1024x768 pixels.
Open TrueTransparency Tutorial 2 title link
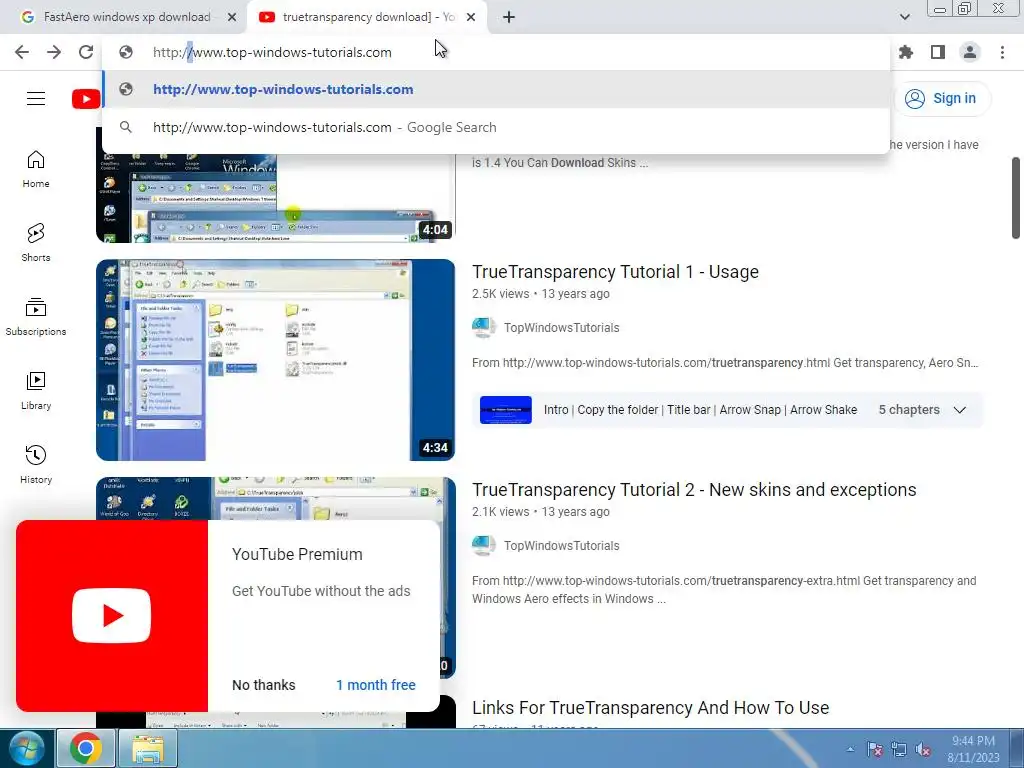point(694,490)
